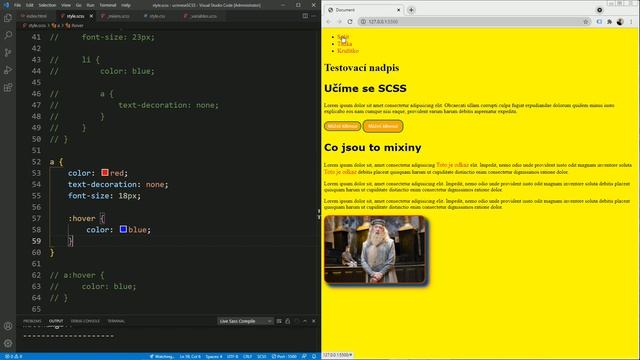640x360 pixels.
Task: Open browser profile avatar
Action: pos(620,22)
